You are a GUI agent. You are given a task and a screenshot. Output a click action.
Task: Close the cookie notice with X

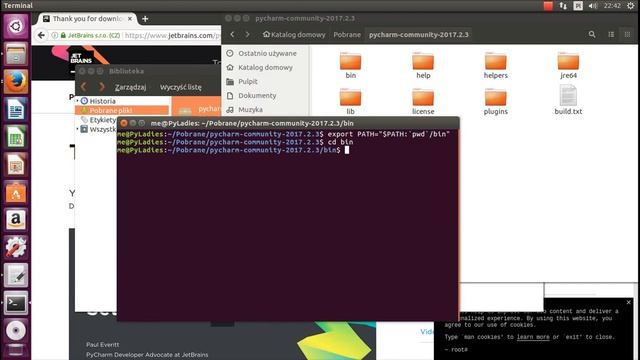point(629,302)
